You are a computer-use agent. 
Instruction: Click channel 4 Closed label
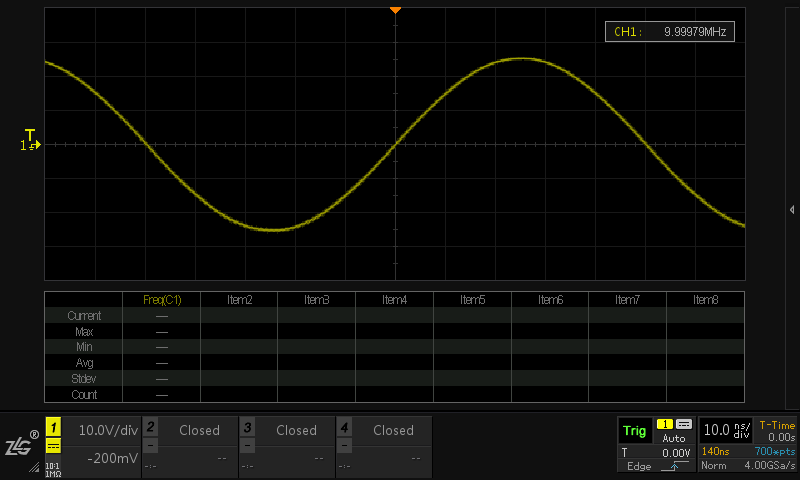click(393, 431)
